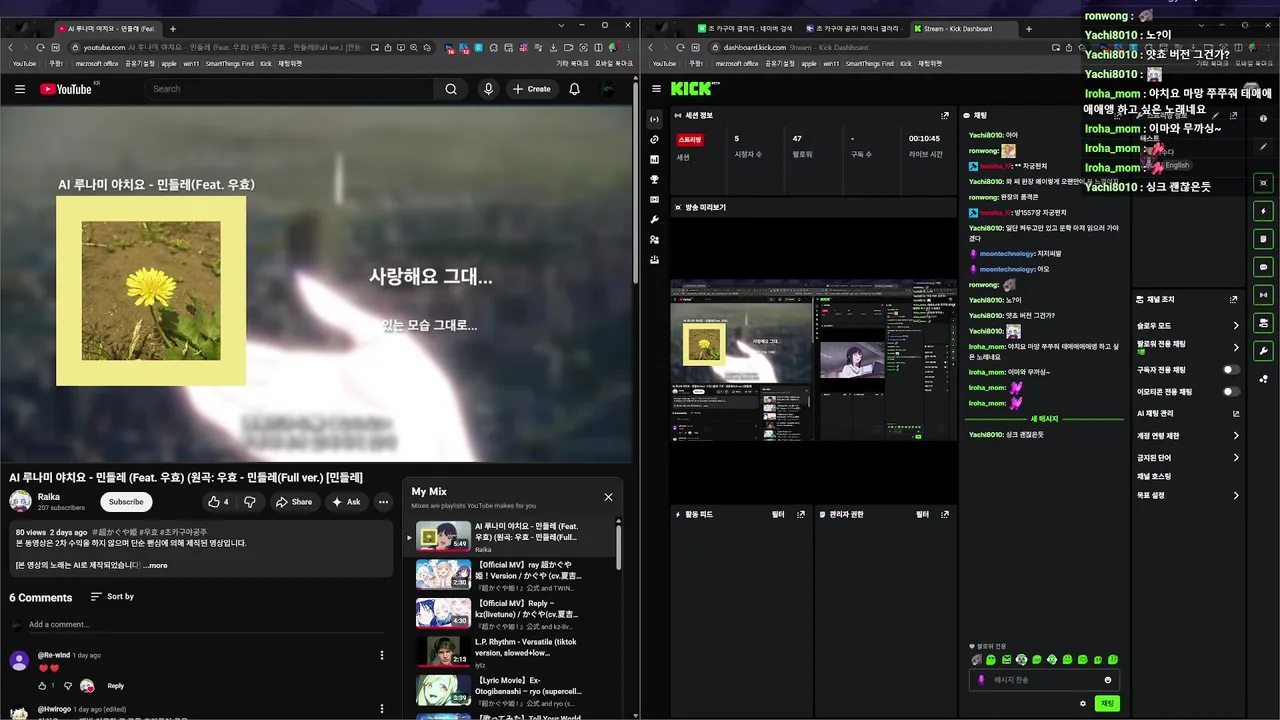Pop out the 활동 피드 panel
The height and width of the screenshot is (720, 1280).
point(800,515)
